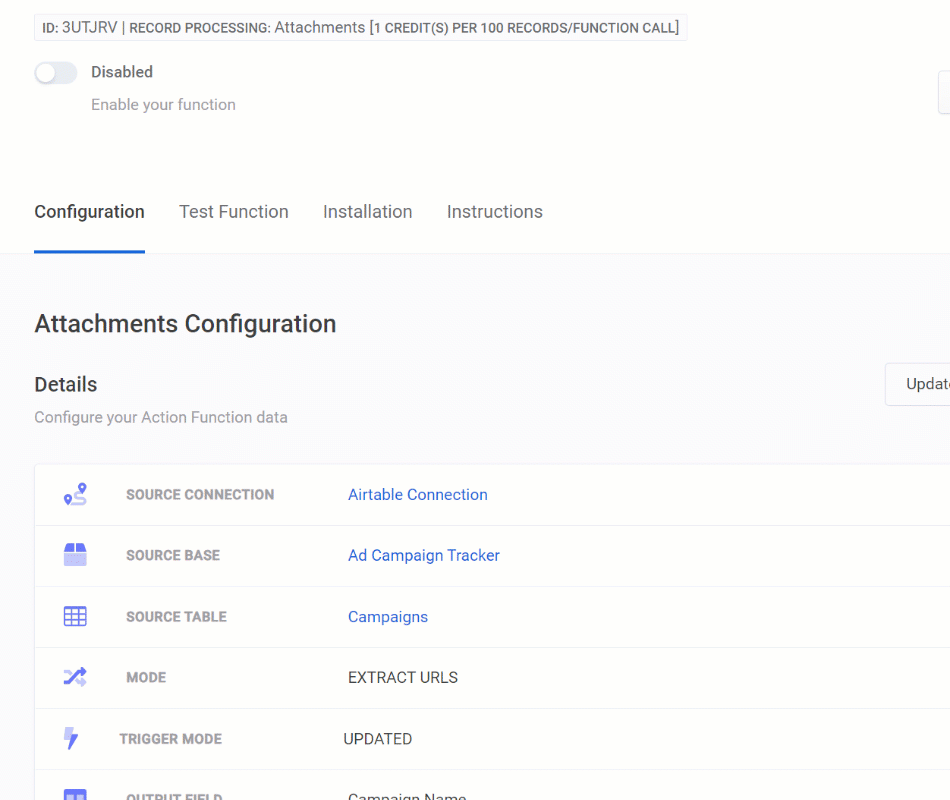This screenshot has width=950, height=800.
Task: Select the EXTRACT URLS mode value
Action: 402,678
